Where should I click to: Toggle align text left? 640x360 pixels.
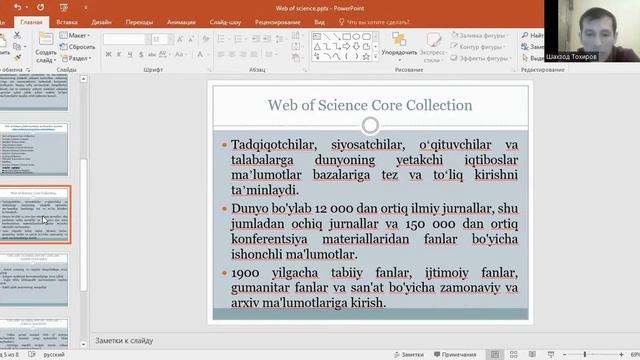221,54
